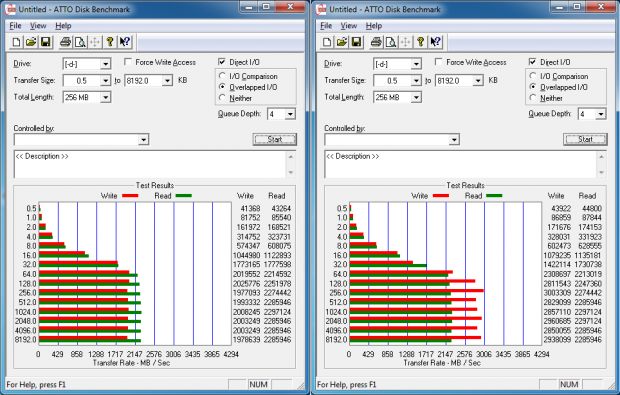
Task: Open View menu in left window
Action: (38, 26)
